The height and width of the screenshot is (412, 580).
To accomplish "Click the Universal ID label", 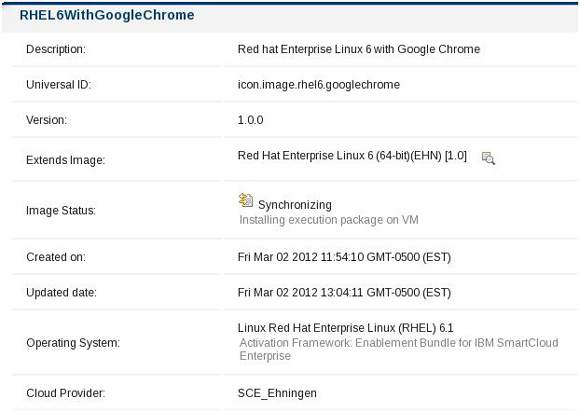I will 58,85.
